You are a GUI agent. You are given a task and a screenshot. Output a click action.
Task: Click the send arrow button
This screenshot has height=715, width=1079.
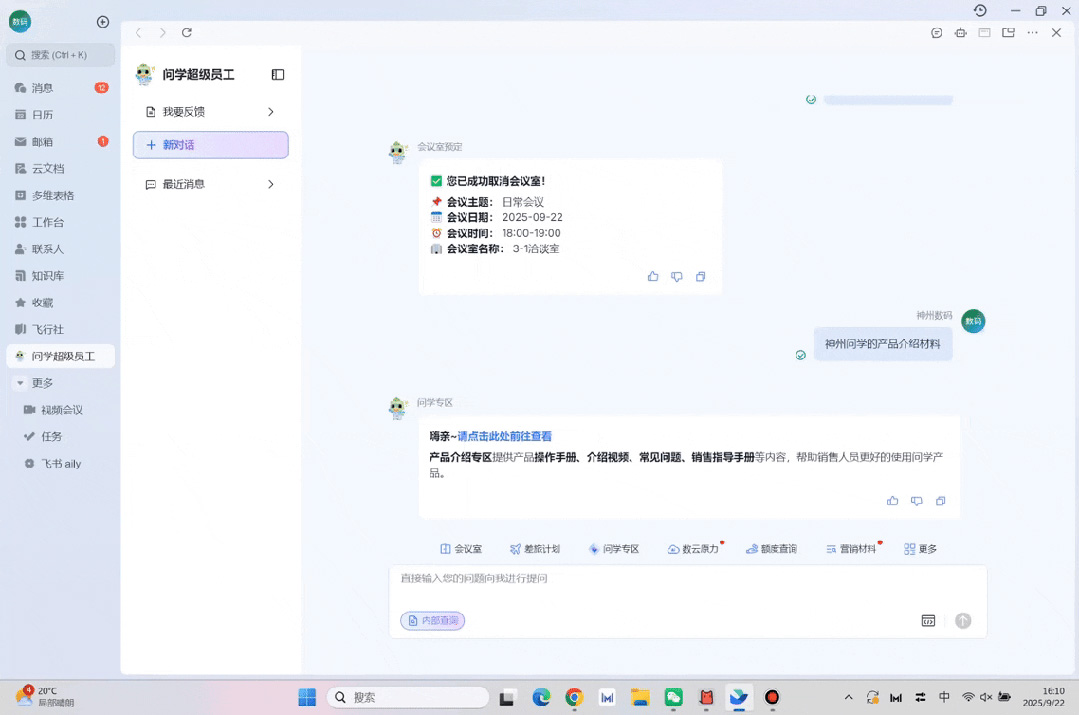963,621
